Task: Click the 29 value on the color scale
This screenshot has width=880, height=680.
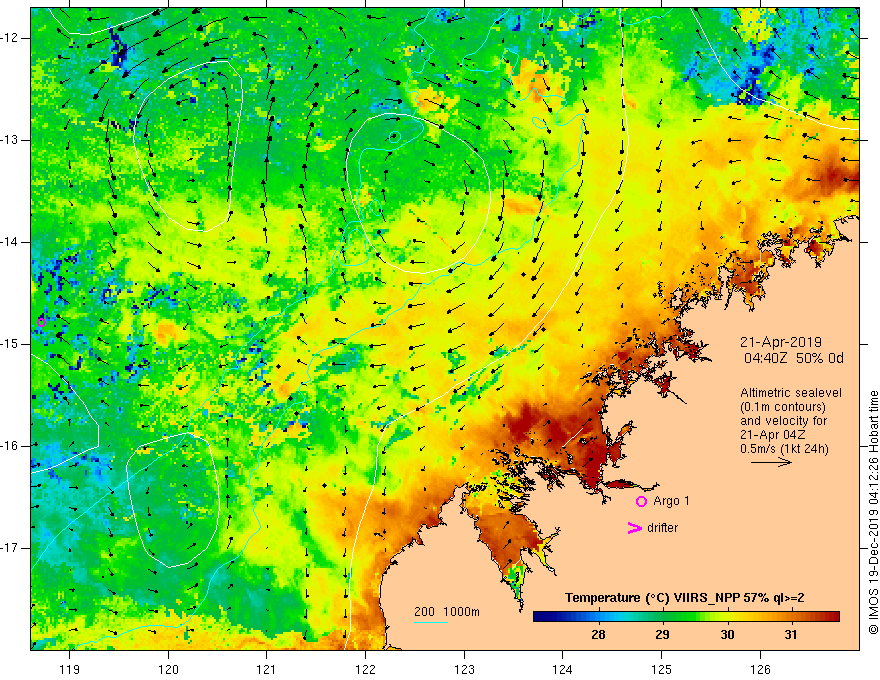Action: coord(662,635)
